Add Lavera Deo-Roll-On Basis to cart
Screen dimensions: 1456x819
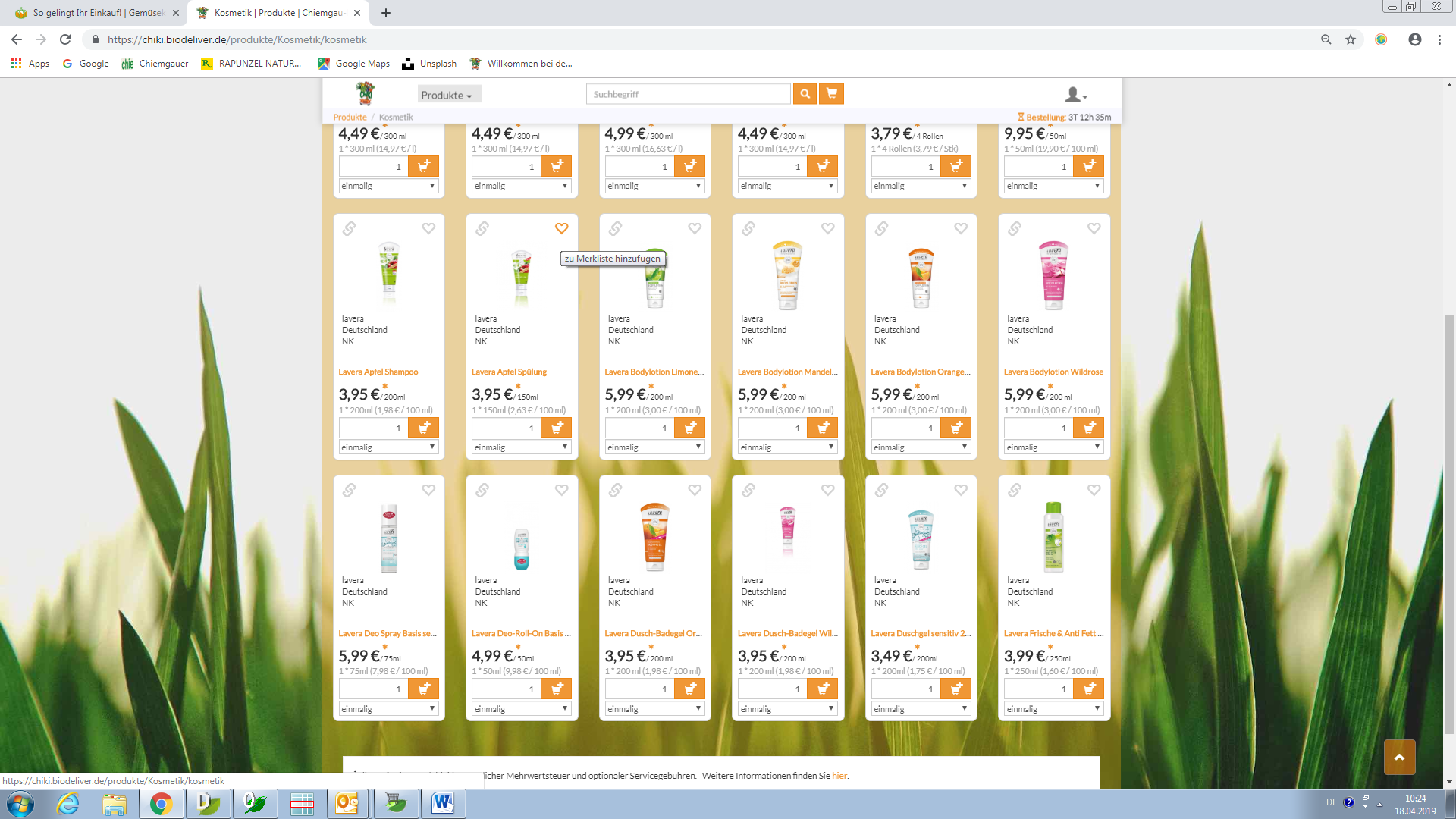tap(557, 689)
